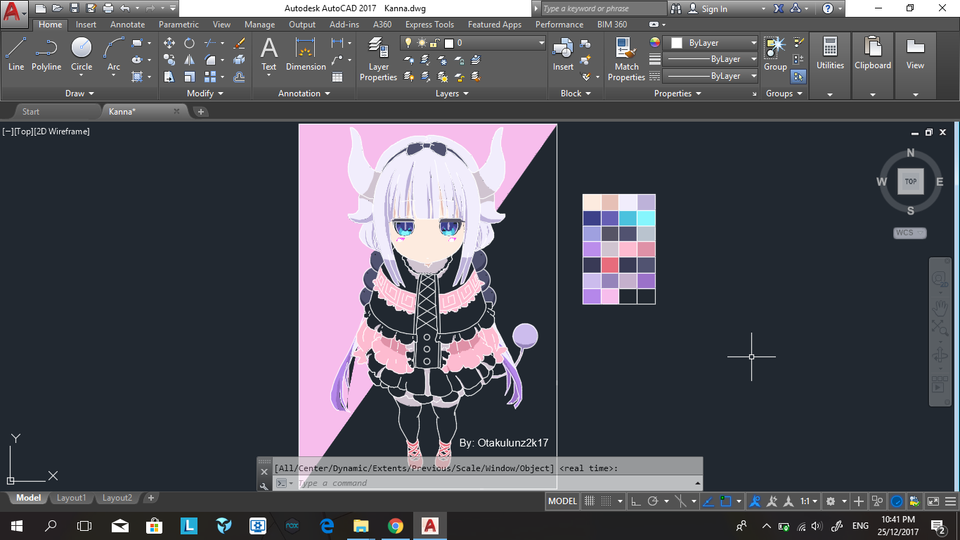Open the AutoCAD application menu button

pyautogui.click(x=13, y=12)
